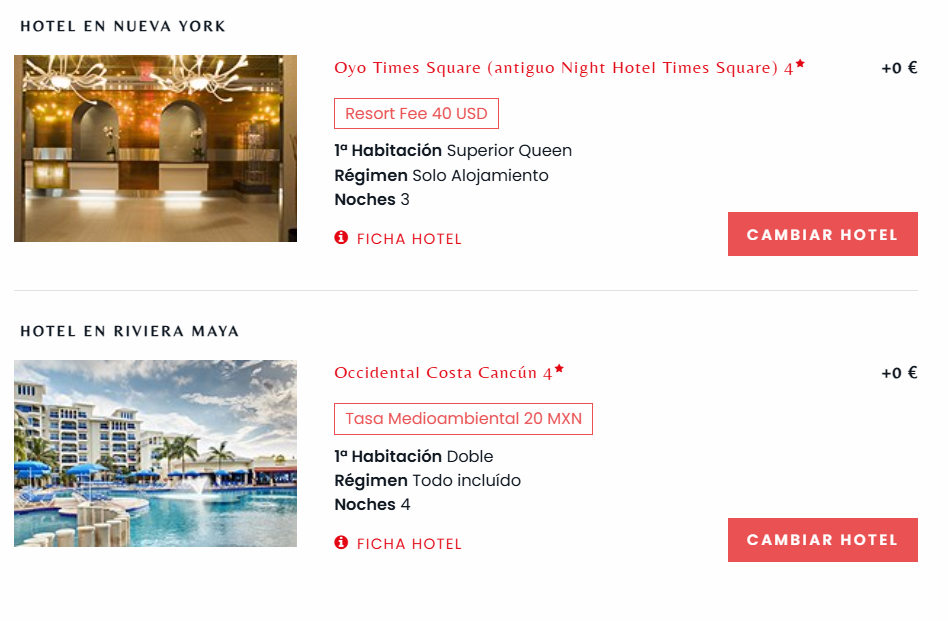Click the red star after Oyo Times Square name

point(800,65)
